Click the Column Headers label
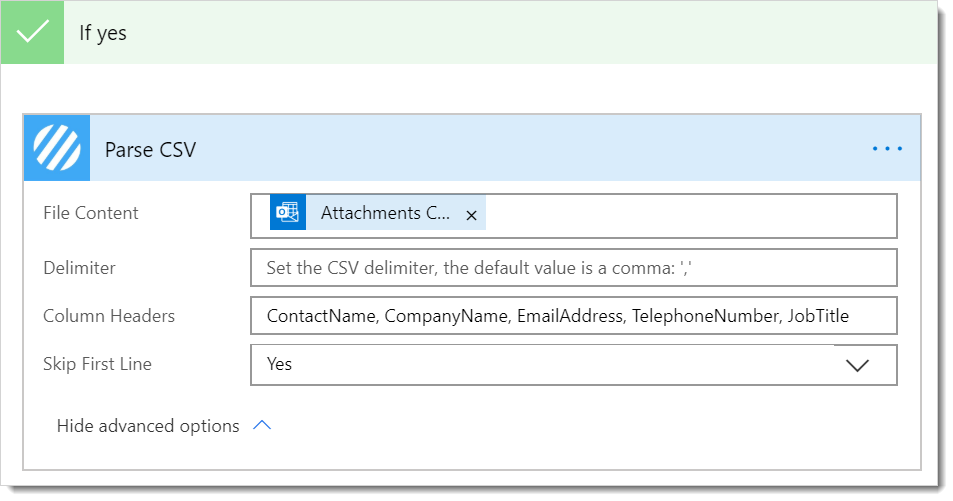This screenshot has width=953, height=501. [x=109, y=316]
